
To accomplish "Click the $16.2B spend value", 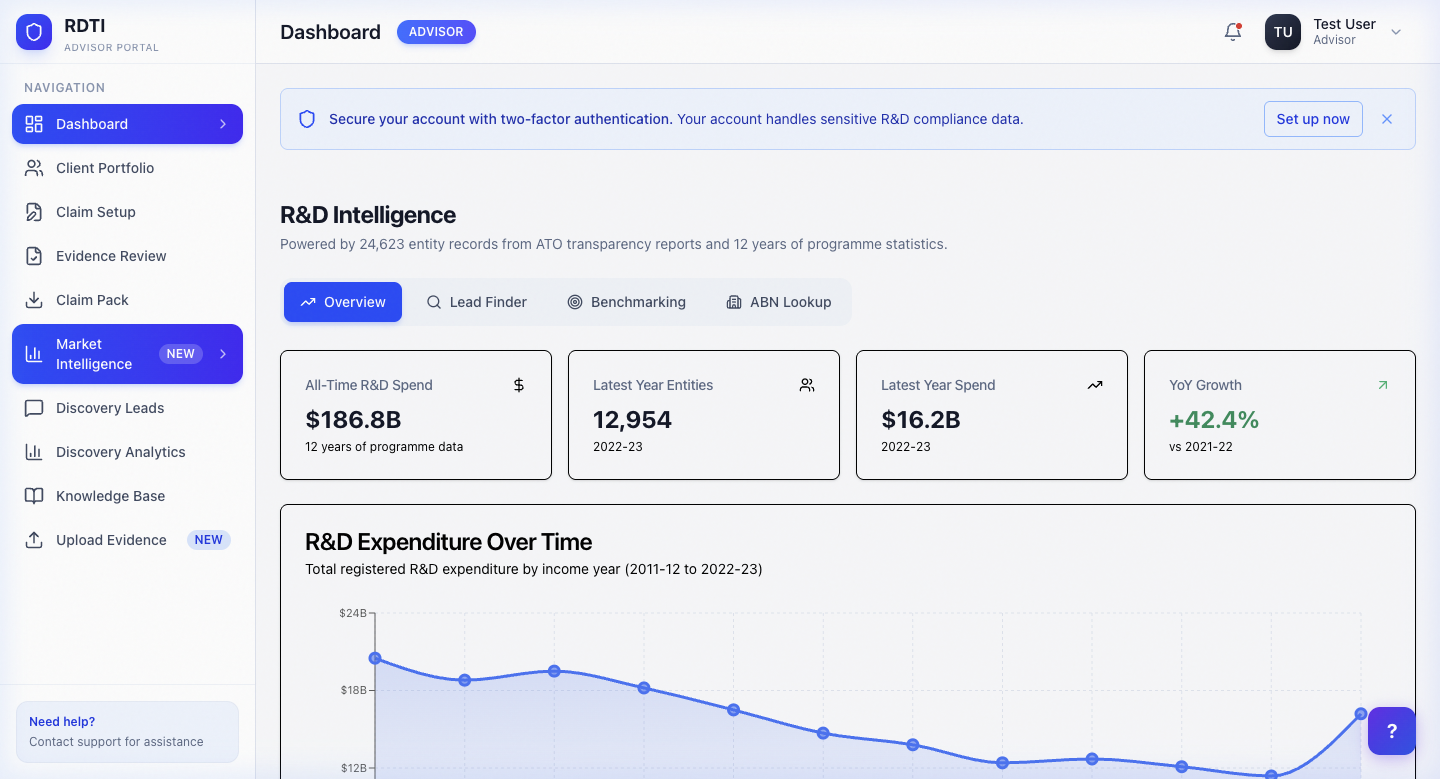I will [921, 419].
